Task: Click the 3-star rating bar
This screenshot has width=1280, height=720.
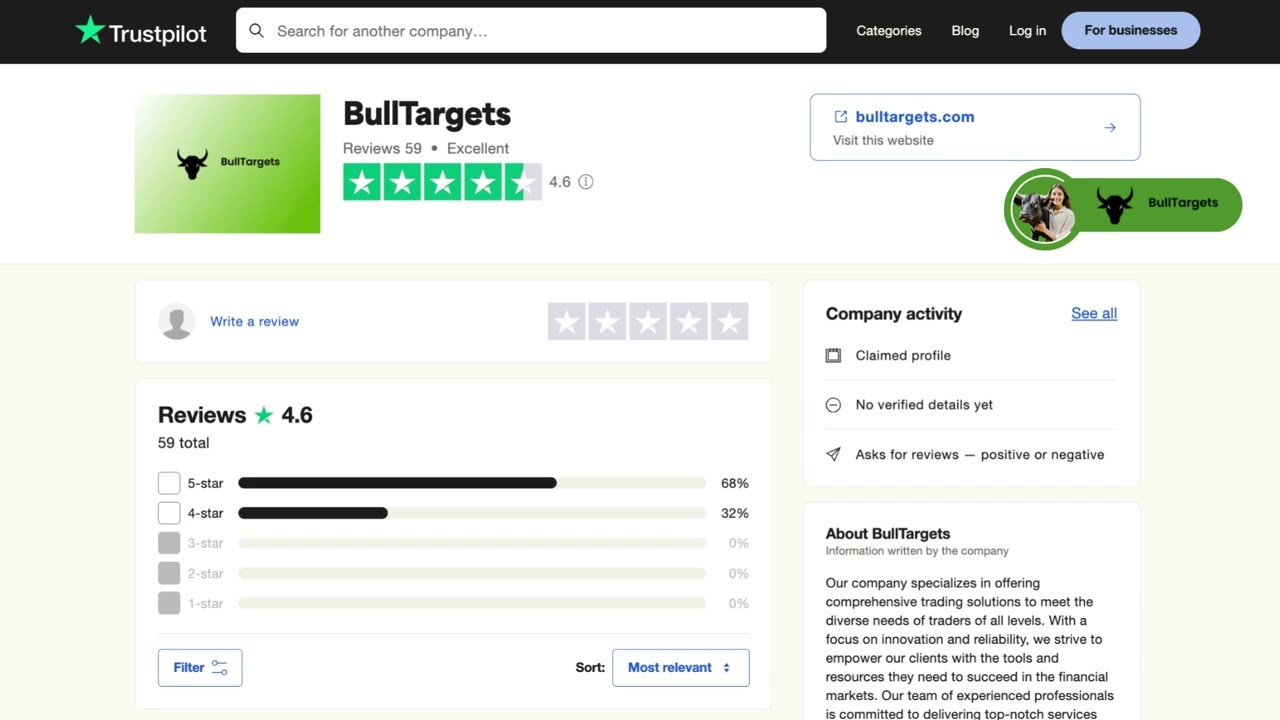Action: tap(472, 543)
